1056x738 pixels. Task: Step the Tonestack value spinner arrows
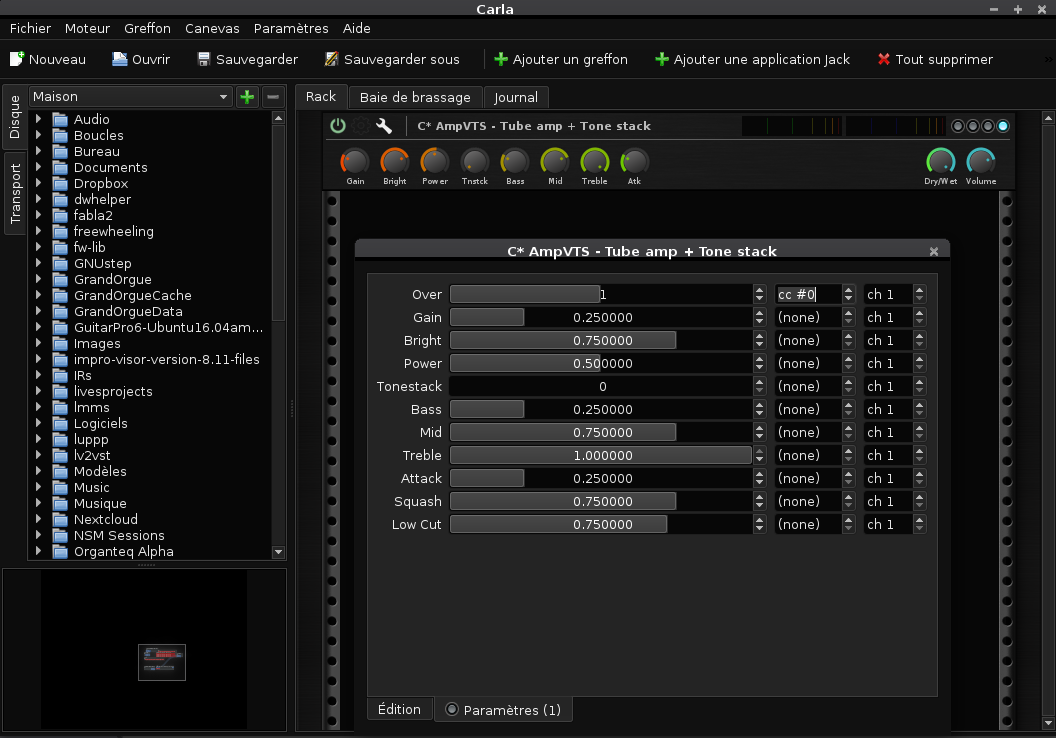(760, 387)
